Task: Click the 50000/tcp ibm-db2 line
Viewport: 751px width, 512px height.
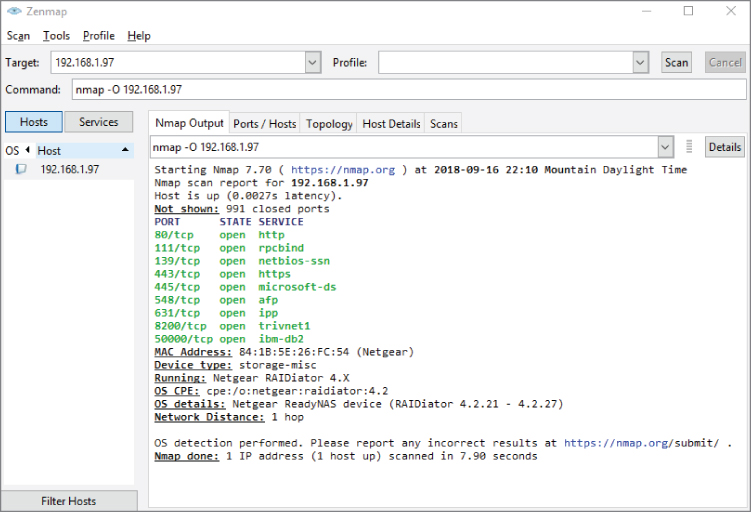Action: [x=229, y=339]
